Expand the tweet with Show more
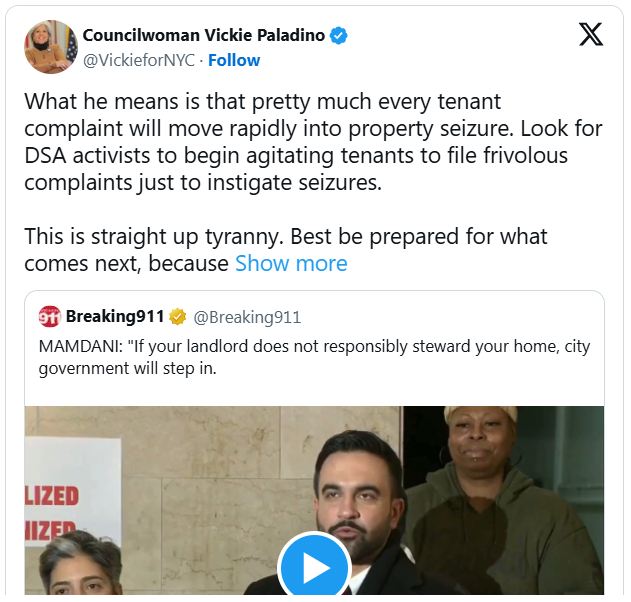Viewport: 631px width, 602px height. pos(291,263)
